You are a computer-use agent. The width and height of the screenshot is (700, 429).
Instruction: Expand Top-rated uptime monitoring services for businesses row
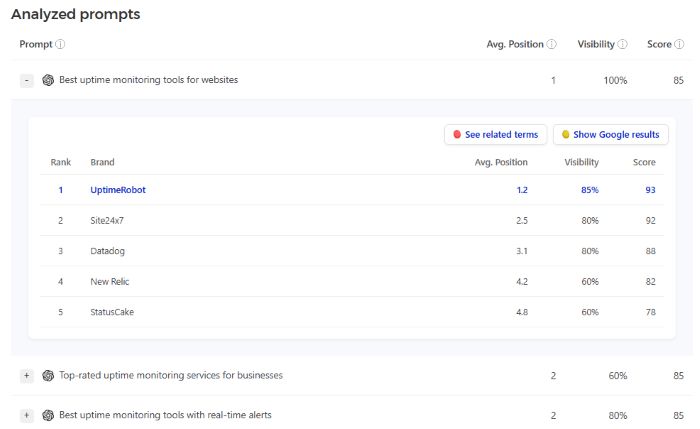point(27,376)
